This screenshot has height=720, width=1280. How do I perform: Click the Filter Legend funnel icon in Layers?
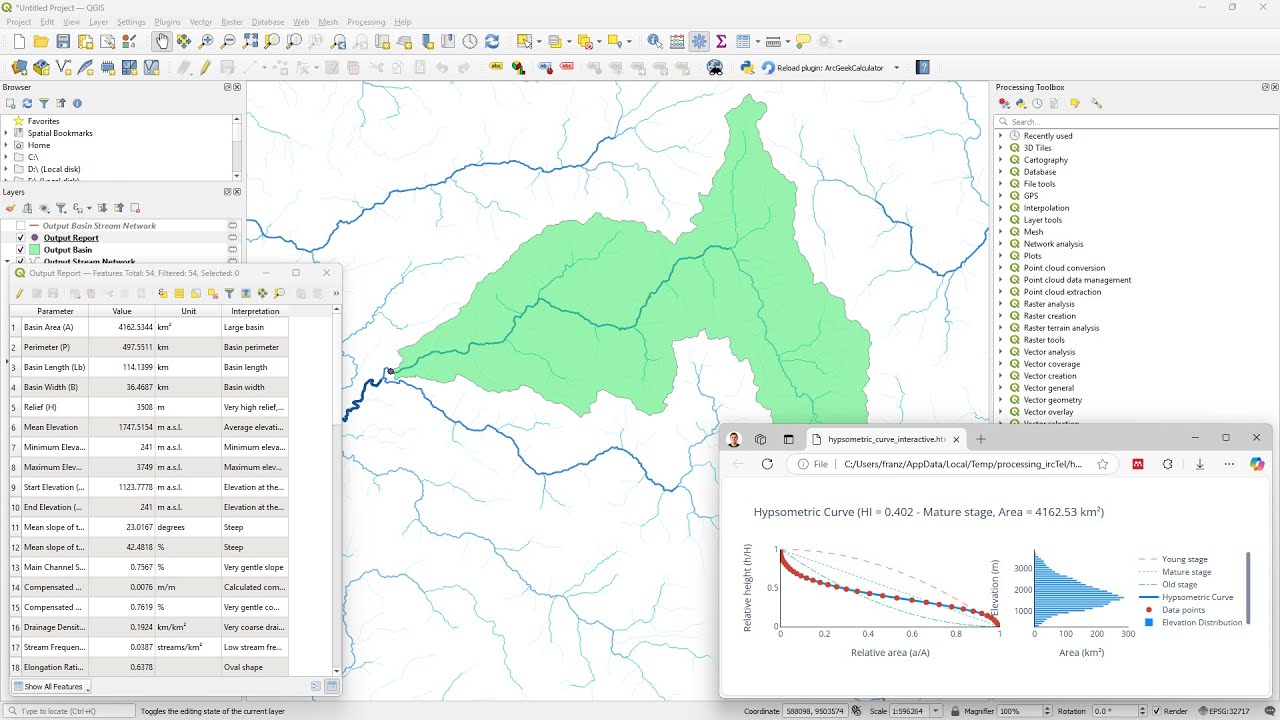61,208
